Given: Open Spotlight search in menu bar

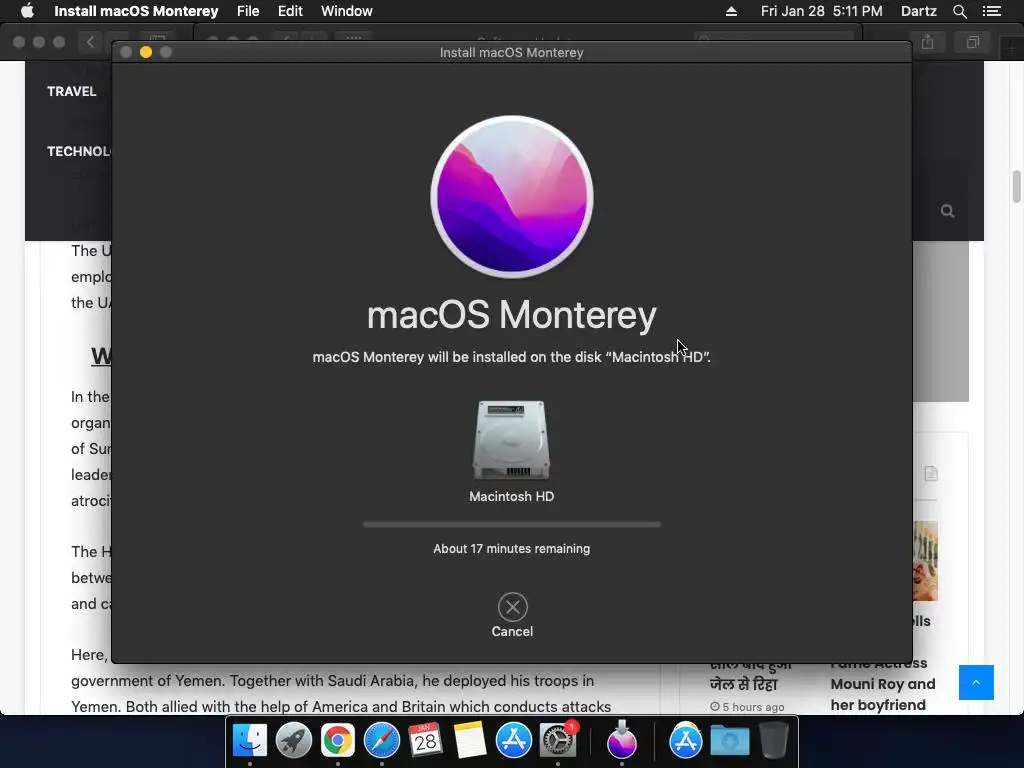Looking at the screenshot, I should coord(960,11).
